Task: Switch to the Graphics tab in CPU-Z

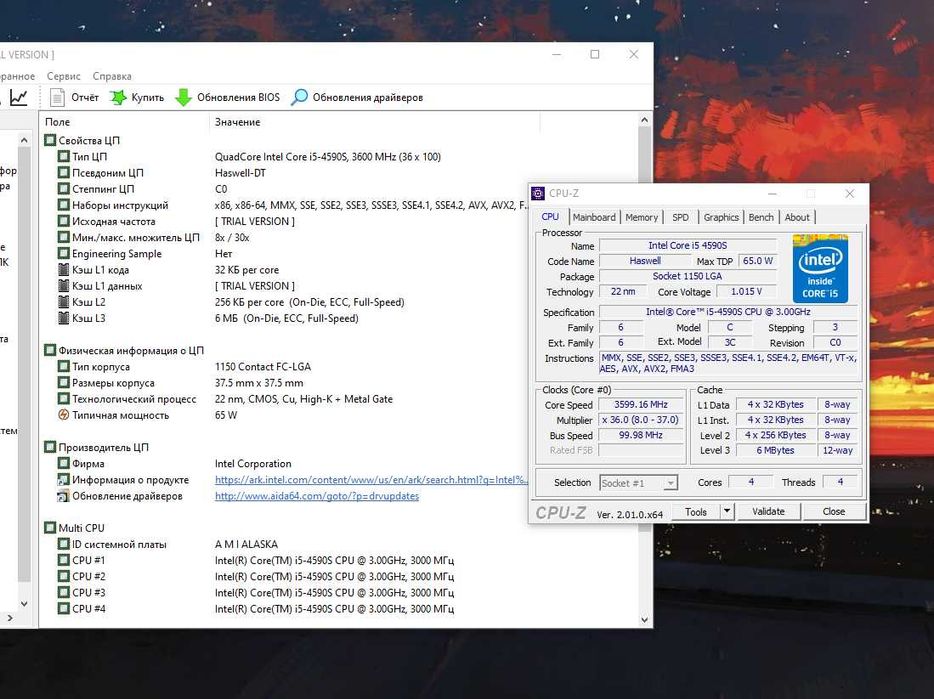Action: pos(721,218)
